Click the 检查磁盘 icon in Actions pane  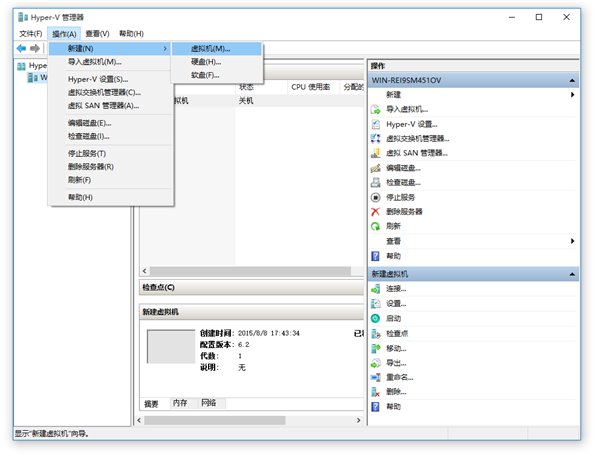tap(375, 182)
